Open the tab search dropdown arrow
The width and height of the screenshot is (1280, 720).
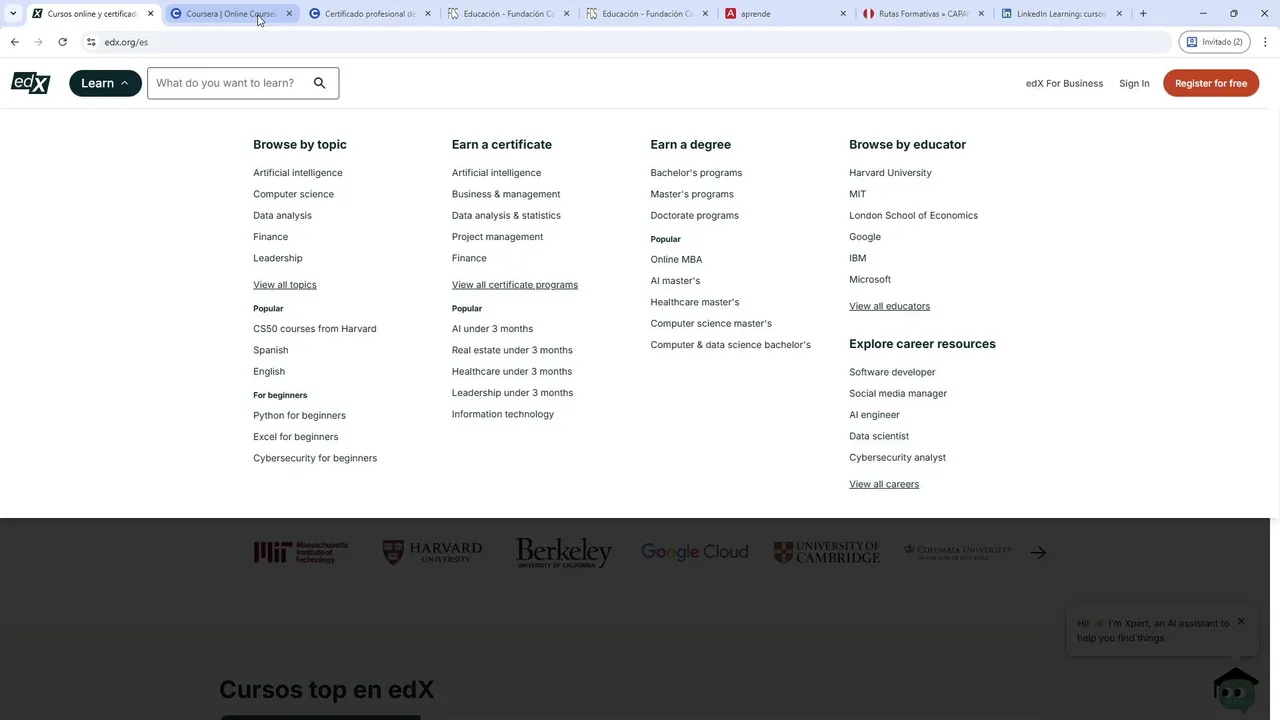tap(12, 14)
